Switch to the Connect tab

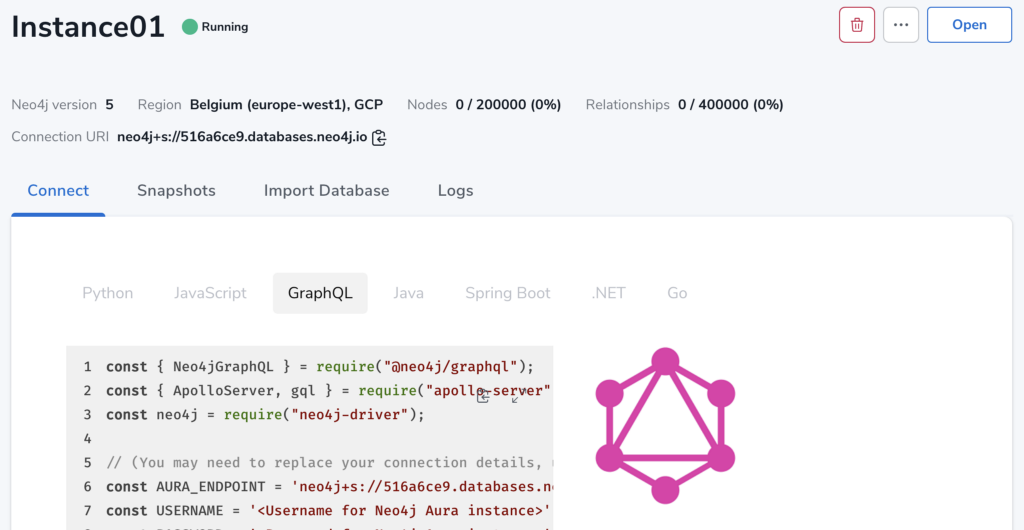tap(58, 191)
